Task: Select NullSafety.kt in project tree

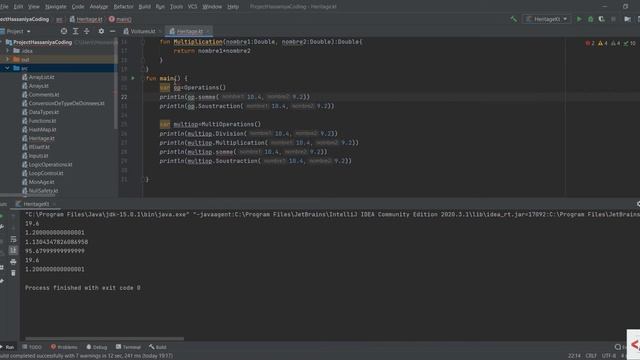Action: tap(43, 191)
